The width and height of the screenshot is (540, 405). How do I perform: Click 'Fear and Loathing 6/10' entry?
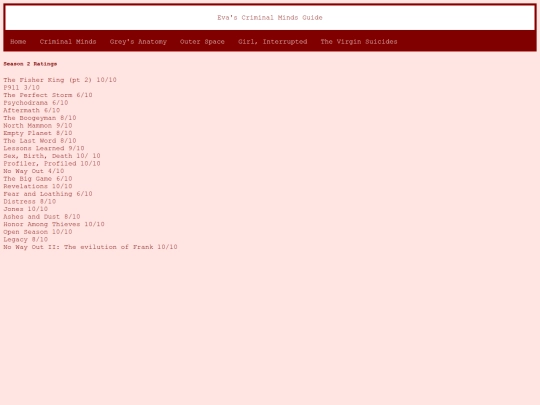pos(48,194)
